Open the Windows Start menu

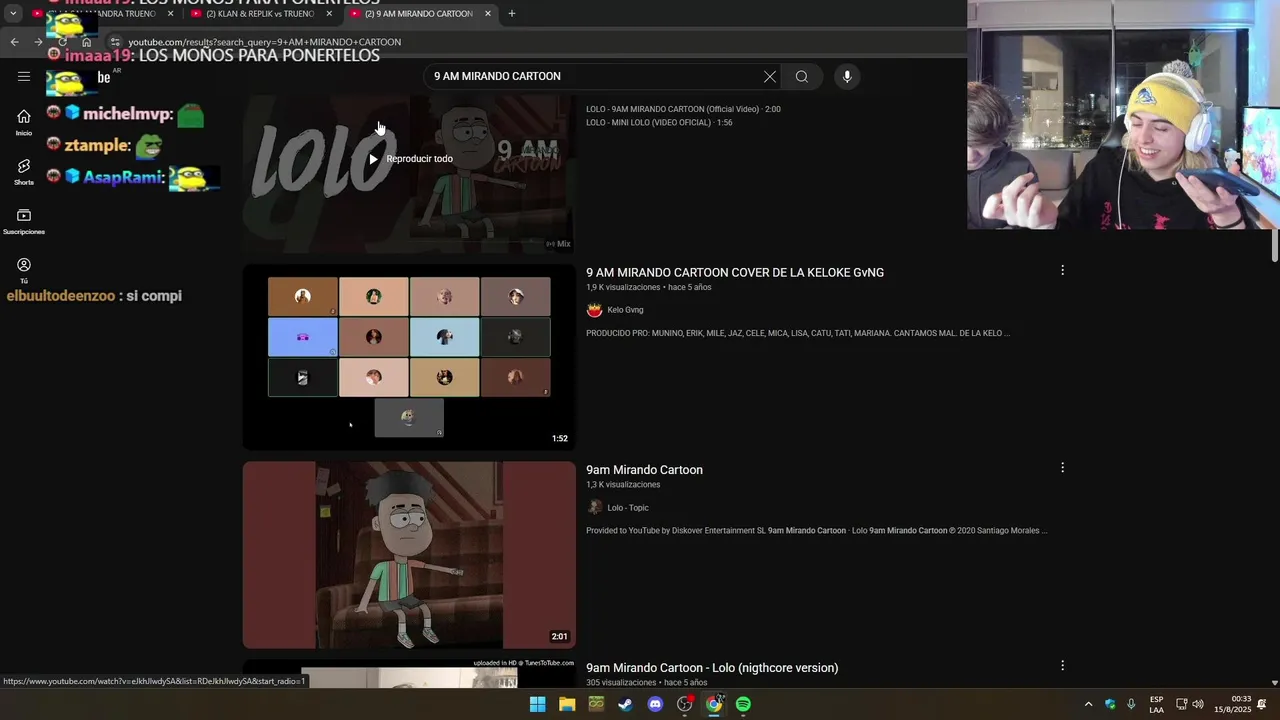click(x=537, y=704)
